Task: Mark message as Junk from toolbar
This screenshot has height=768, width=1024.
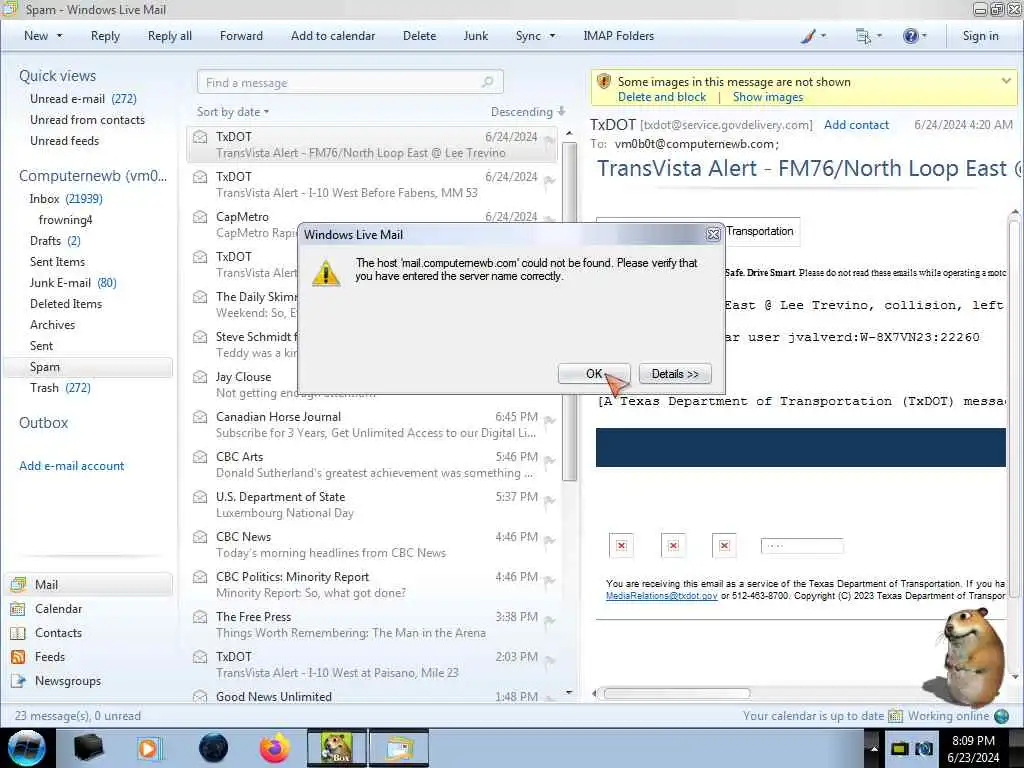Action: click(x=475, y=36)
